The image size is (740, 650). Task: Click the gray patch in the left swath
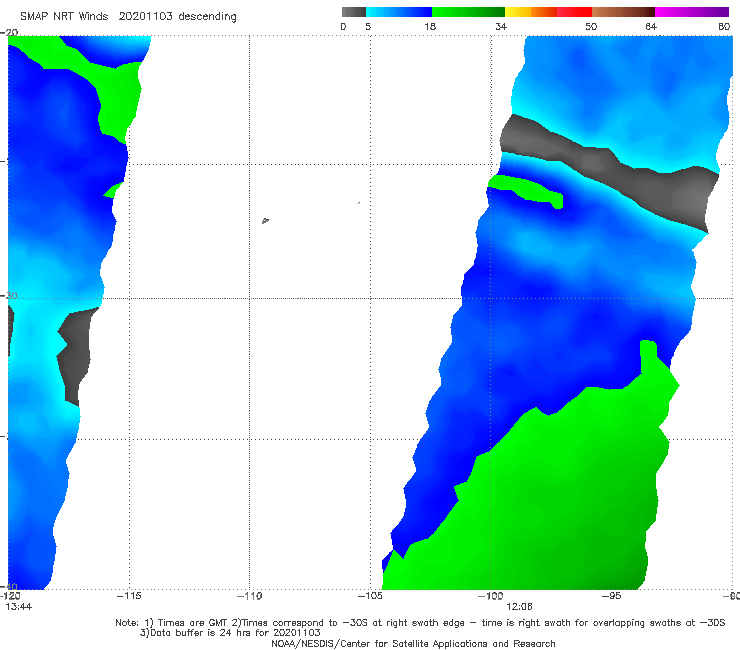[76, 355]
